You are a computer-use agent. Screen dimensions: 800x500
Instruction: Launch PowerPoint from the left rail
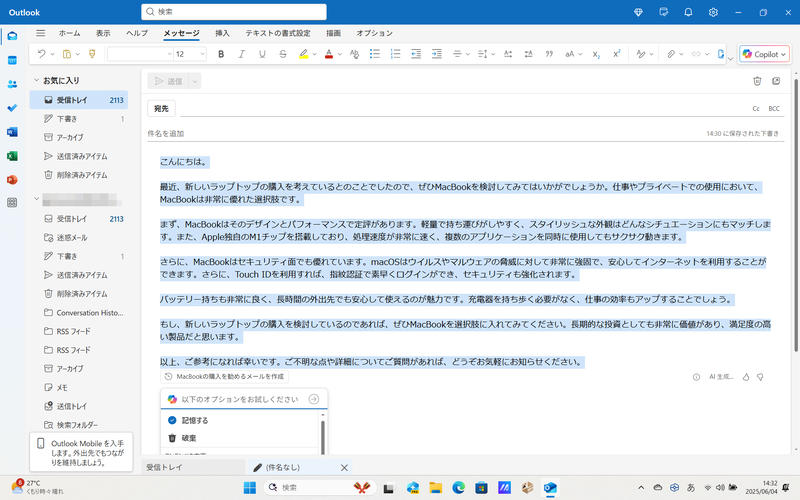pos(12,180)
